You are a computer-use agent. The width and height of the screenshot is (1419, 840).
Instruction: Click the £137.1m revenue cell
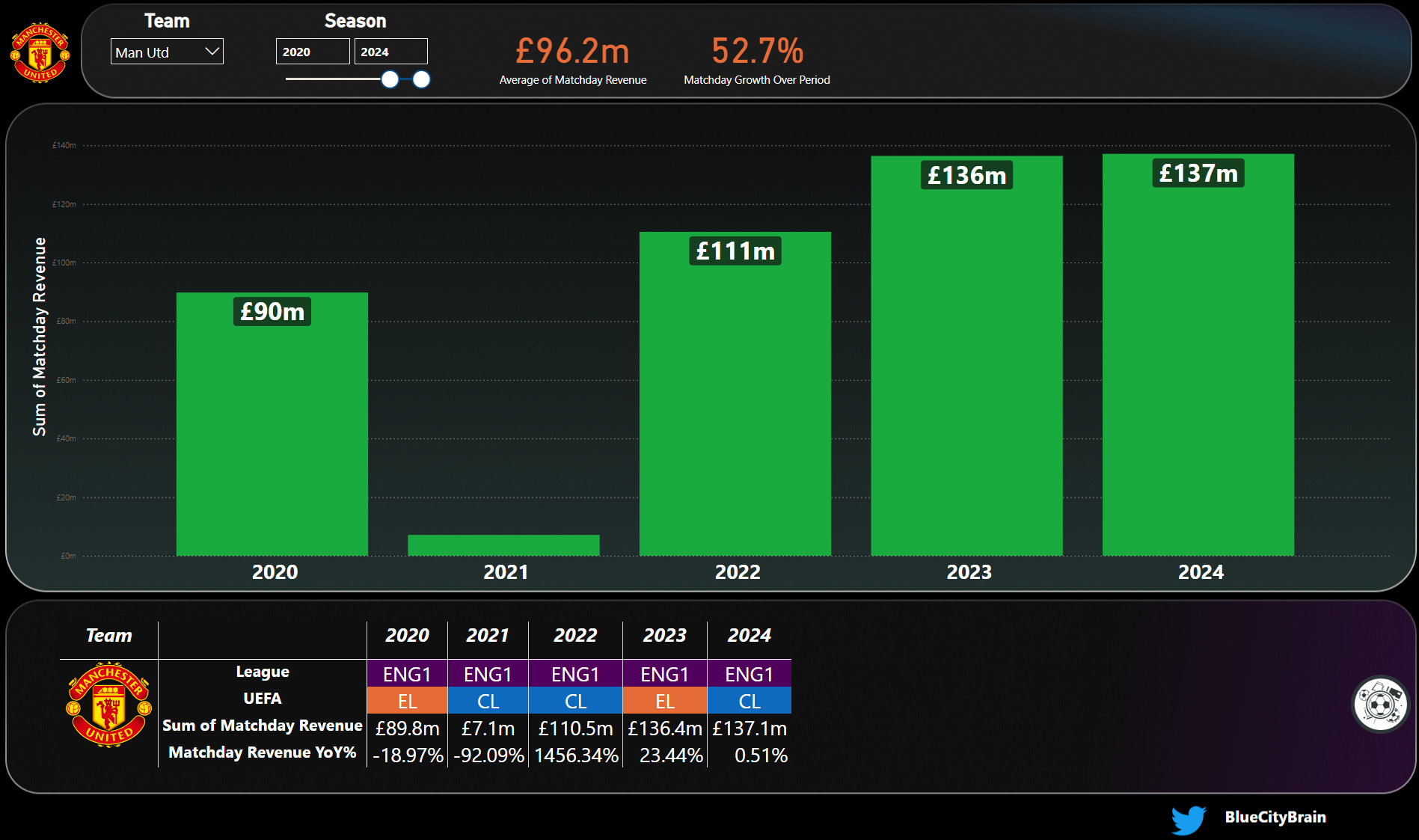pos(749,728)
